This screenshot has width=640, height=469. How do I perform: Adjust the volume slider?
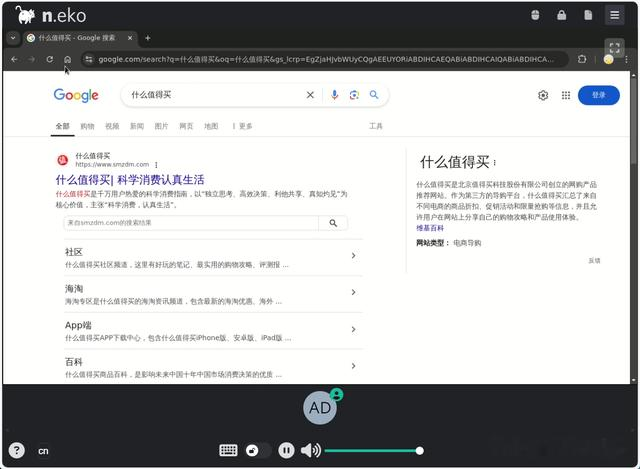click(x=373, y=451)
